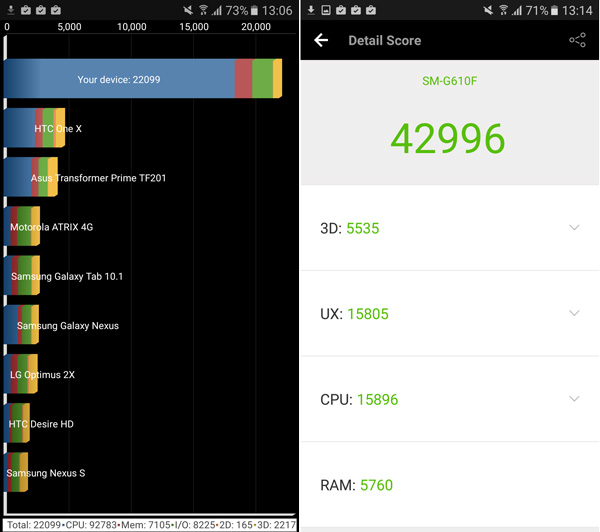This screenshot has width=600, height=532.
Task: Tap the 15,000 axis label
Action: (x=194, y=27)
